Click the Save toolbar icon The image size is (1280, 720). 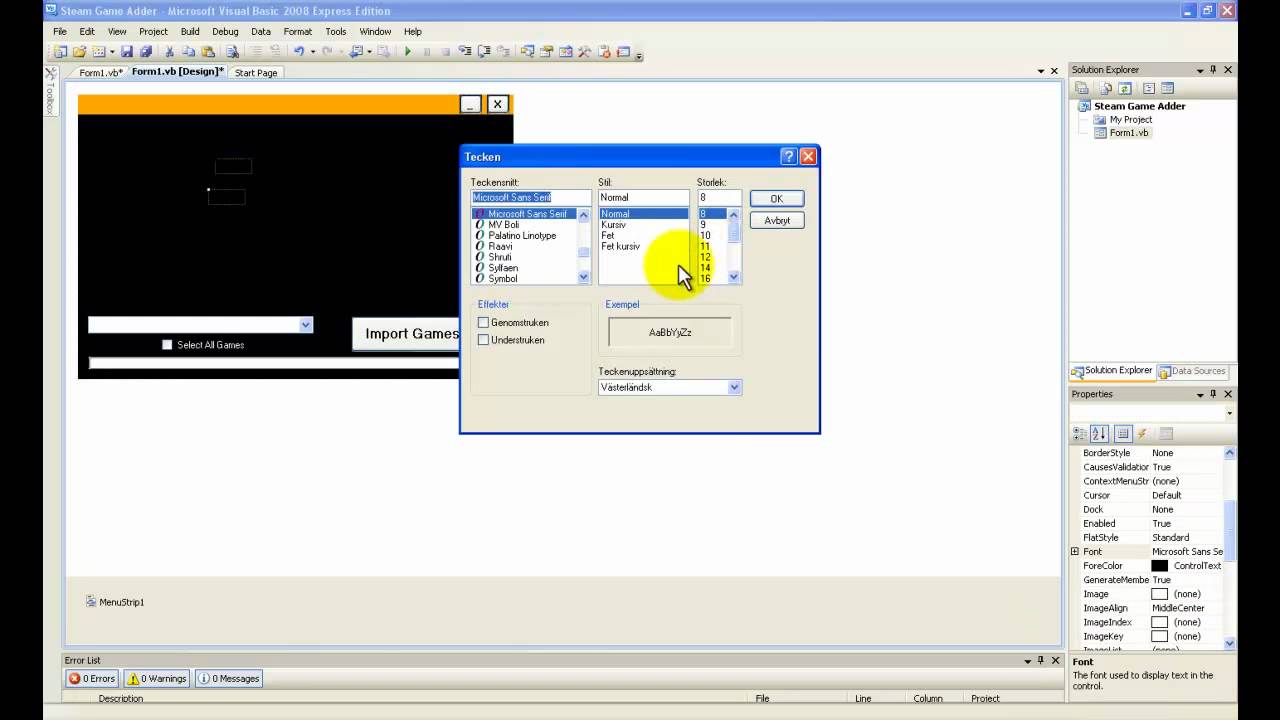126,52
